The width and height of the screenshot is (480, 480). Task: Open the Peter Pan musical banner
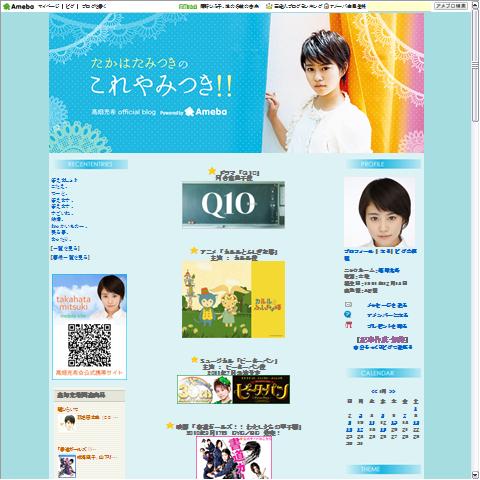pos(233,389)
